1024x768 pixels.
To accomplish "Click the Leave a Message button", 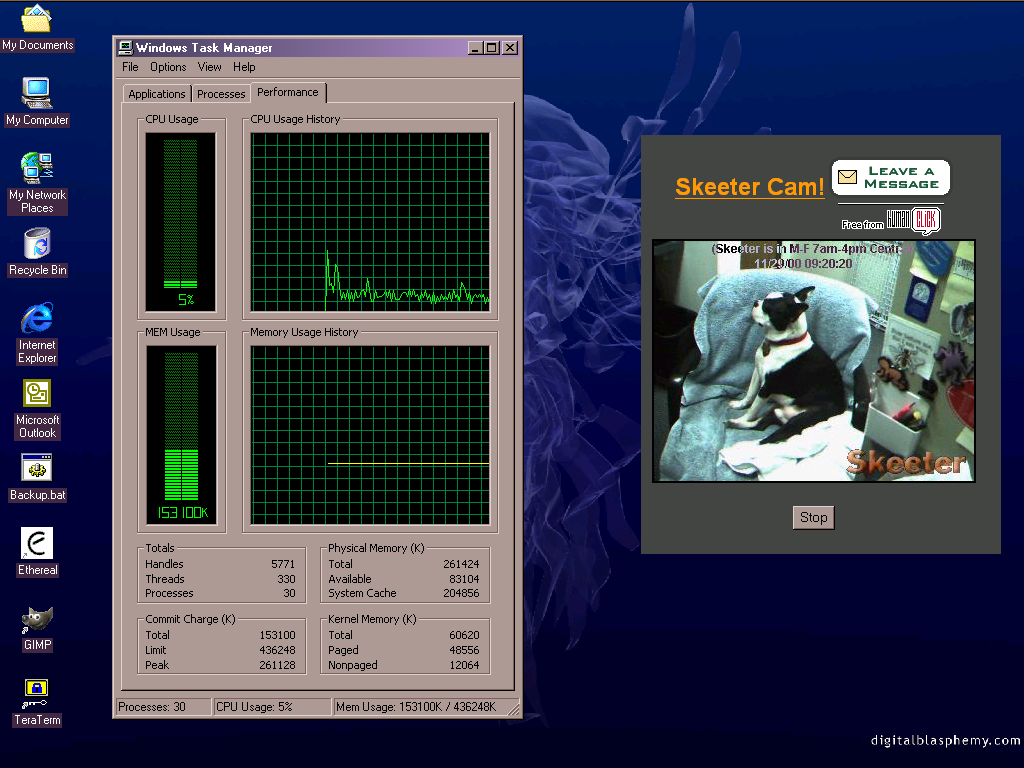I will [x=890, y=178].
